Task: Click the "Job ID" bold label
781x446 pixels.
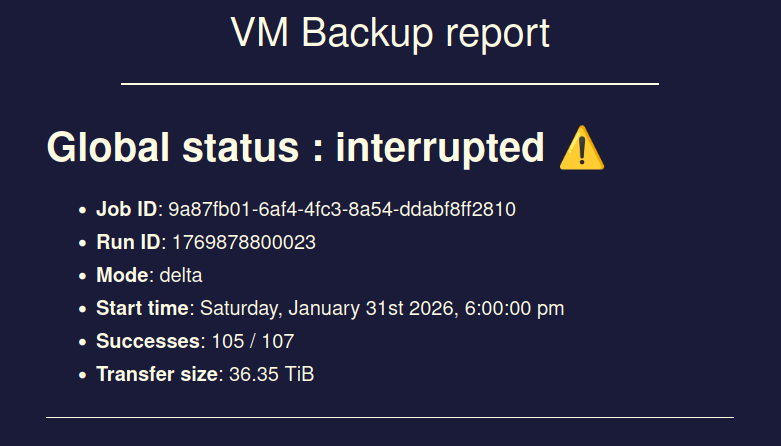Action: (127, 209)
